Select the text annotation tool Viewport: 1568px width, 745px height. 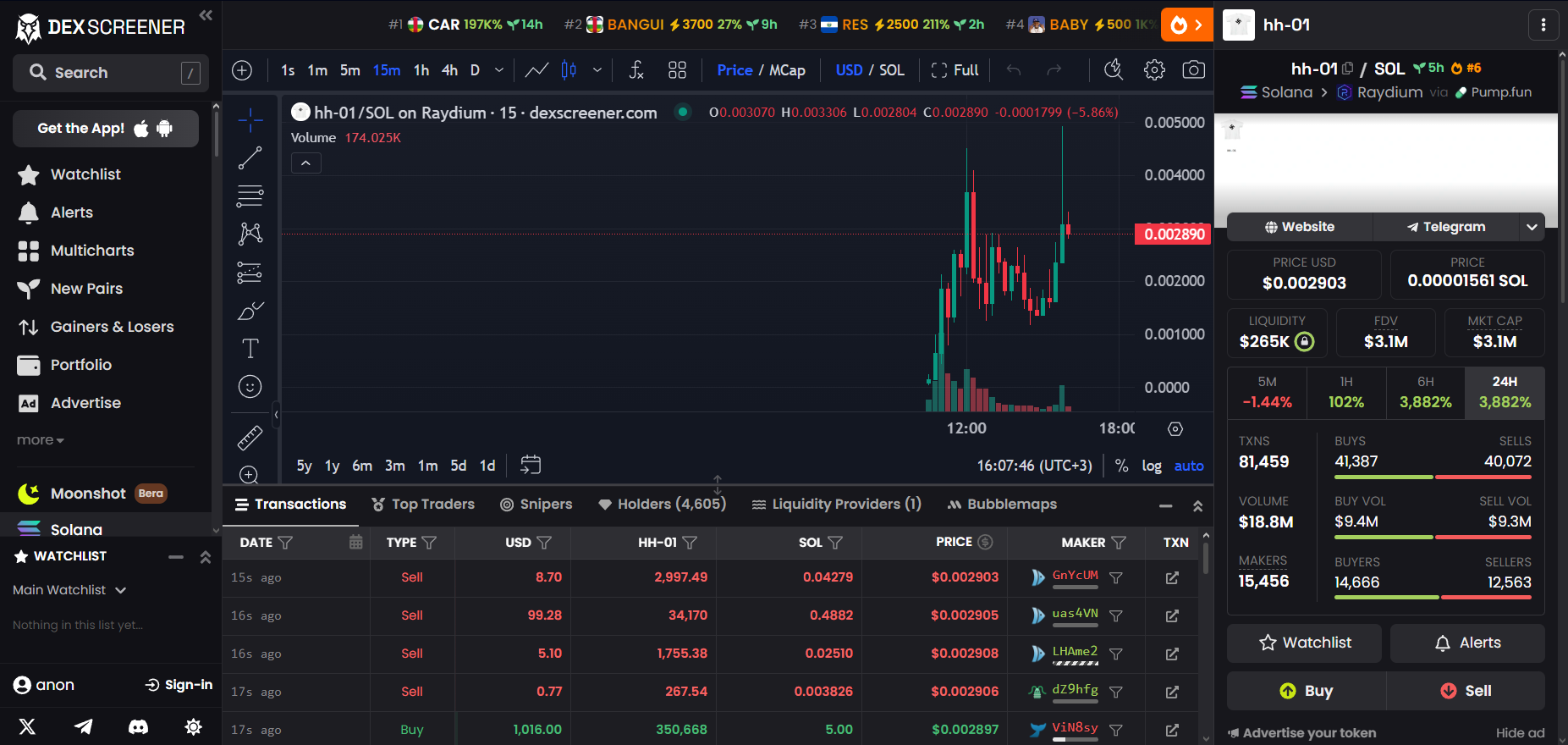pyautogui.click(x=250, y=349)
